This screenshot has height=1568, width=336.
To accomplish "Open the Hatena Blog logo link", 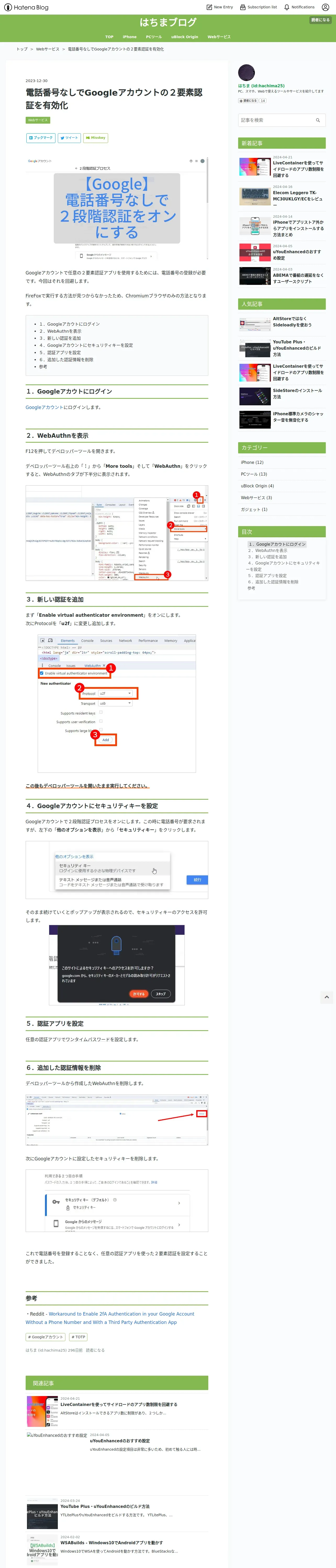I will [x=26, y=7].
